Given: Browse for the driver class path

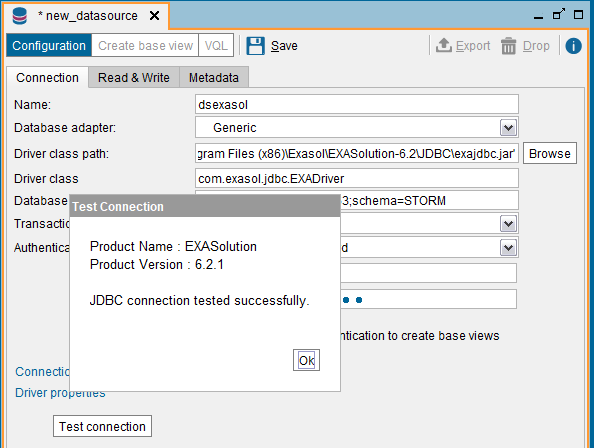Looking at the screenshot, I should [x=550, y=153].
